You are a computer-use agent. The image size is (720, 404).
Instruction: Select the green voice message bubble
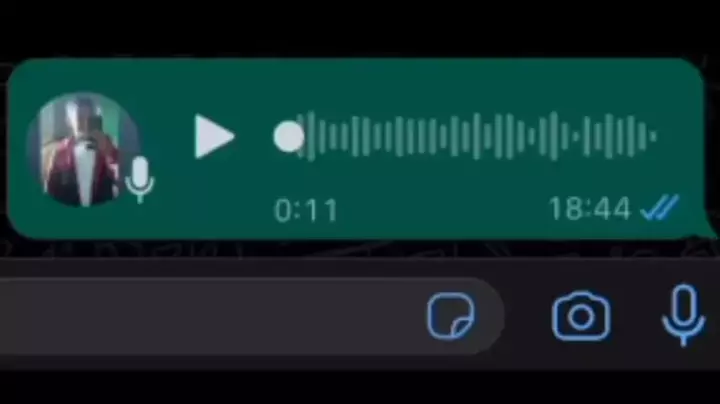358,149
